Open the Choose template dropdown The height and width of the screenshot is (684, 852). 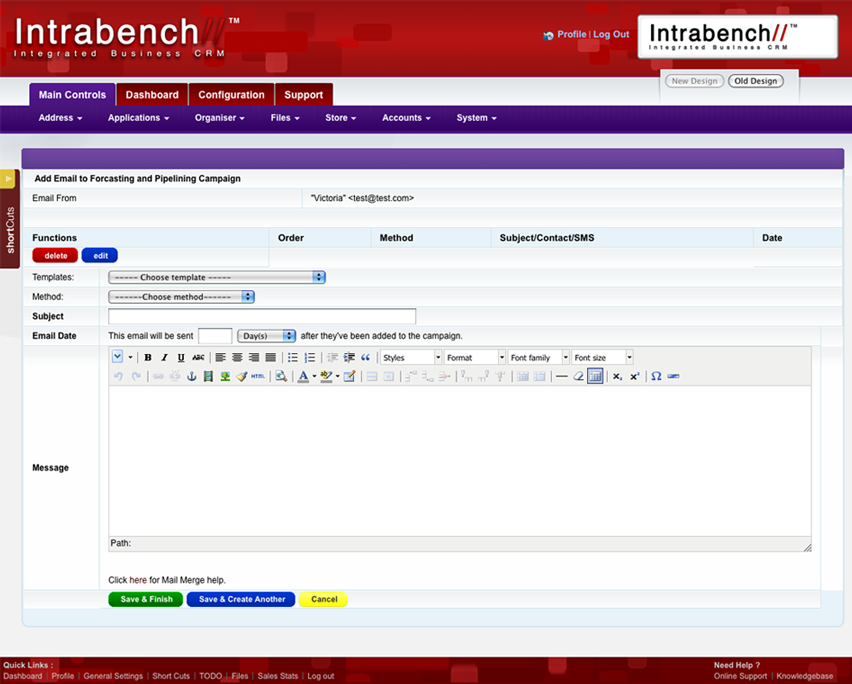pos(216,277)
